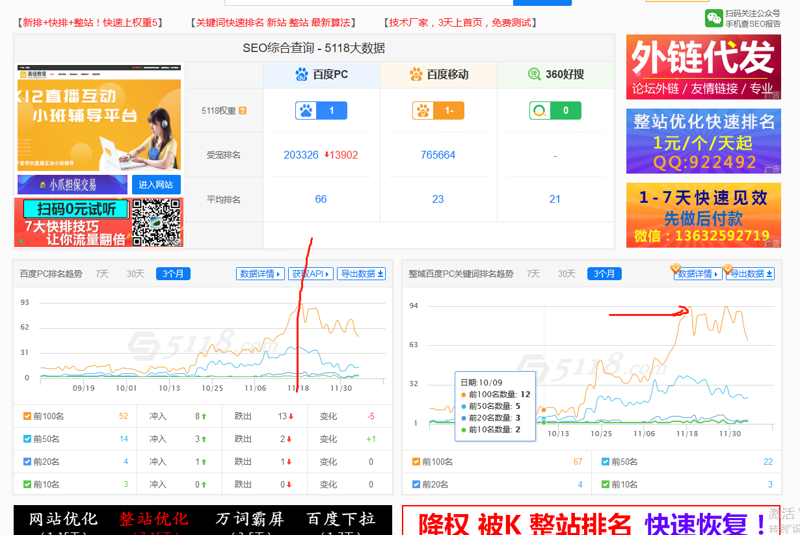Click Baidu PC 受宠排名 value 203326

(301, 155)
